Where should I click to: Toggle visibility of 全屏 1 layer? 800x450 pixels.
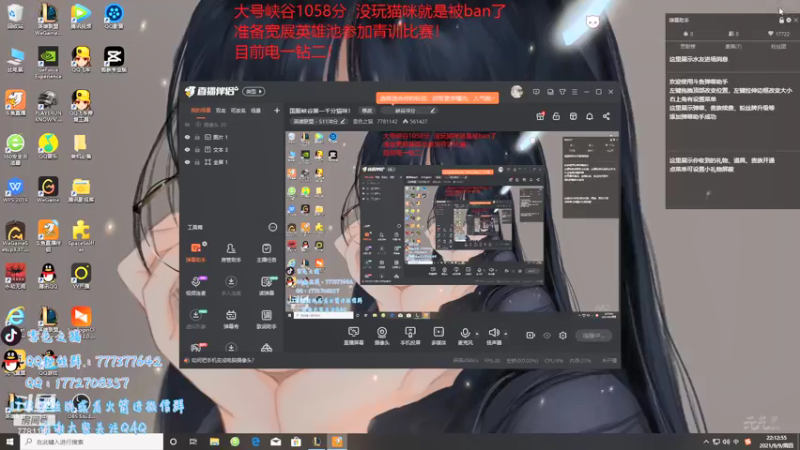click(187, 162)
